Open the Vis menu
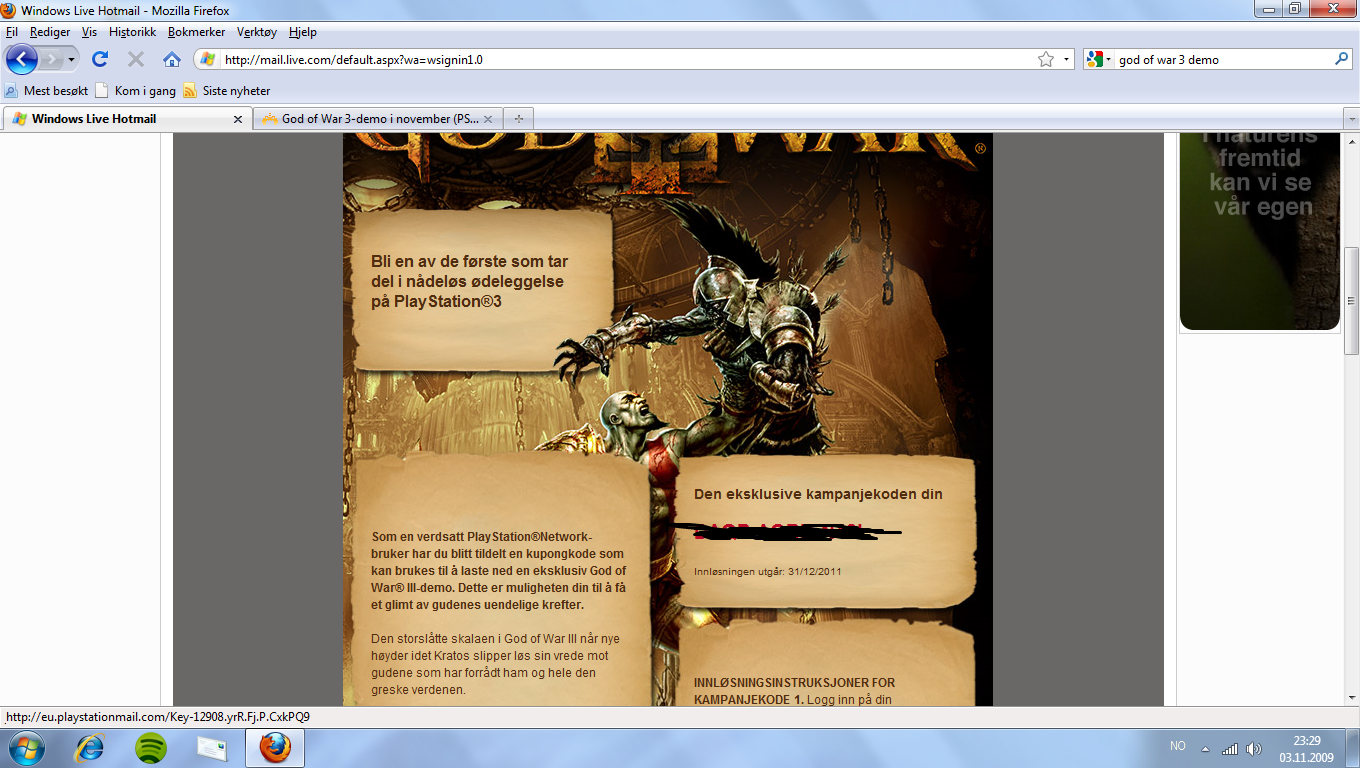The image size is (1360, 768). coord(89,32)
